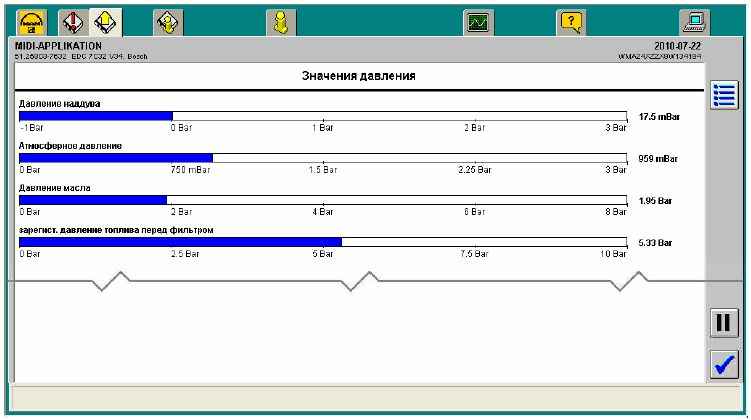751x420 pixels.
Task: Click the laptop computer icon
Action: coord(694,23)
